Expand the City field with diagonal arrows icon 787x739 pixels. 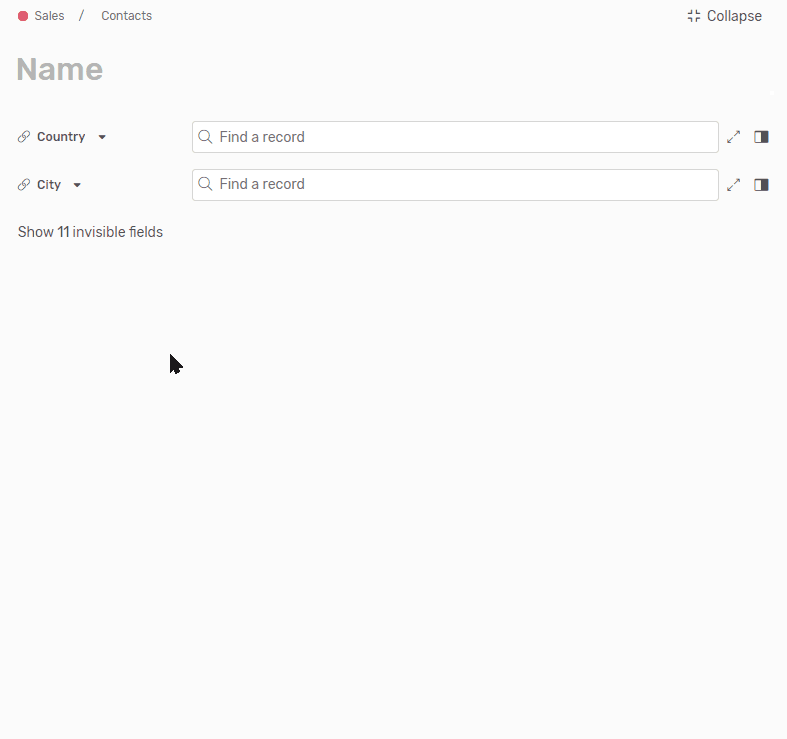click(734, 185)
